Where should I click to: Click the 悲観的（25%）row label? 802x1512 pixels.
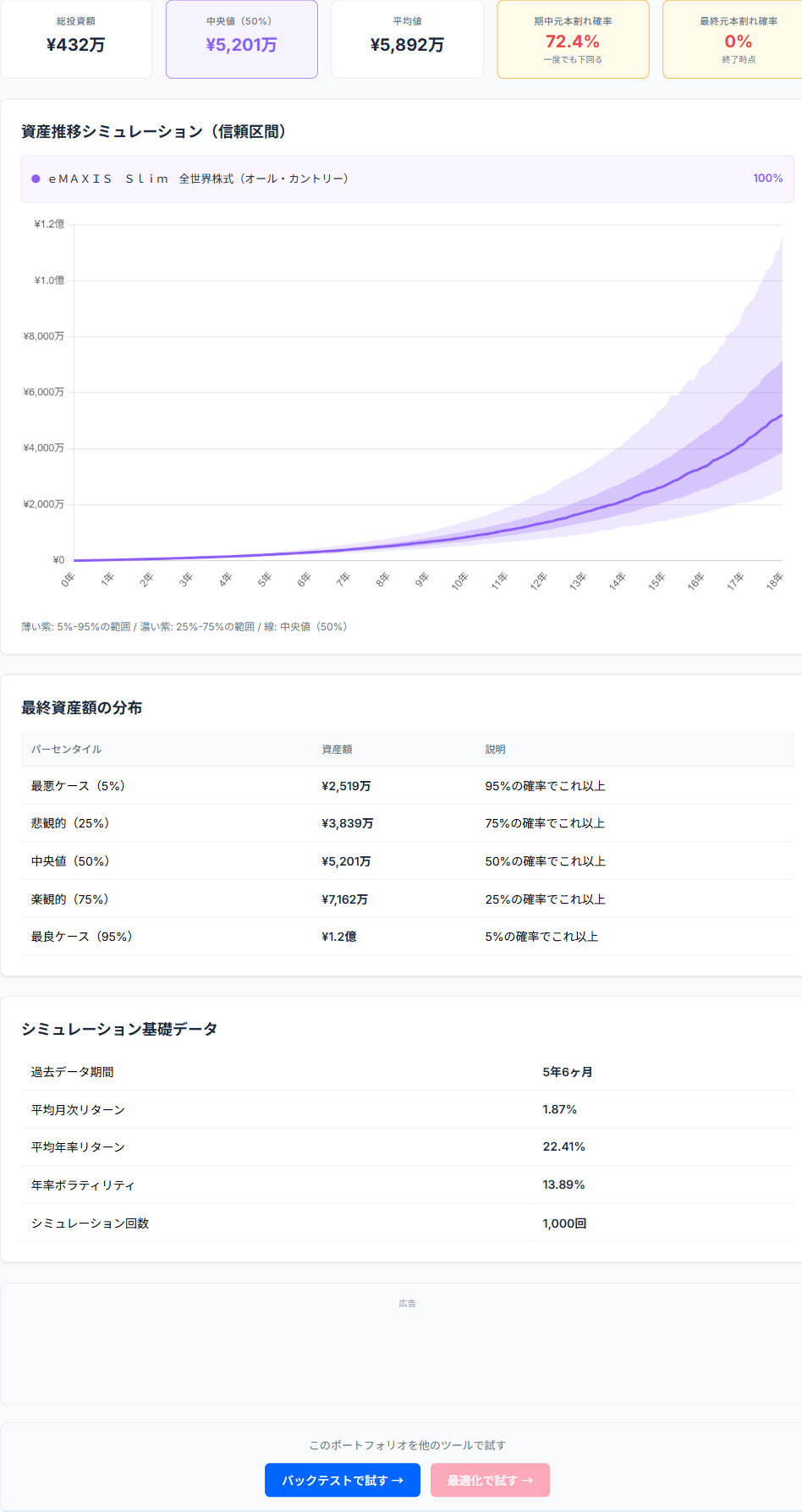point(70,822)
